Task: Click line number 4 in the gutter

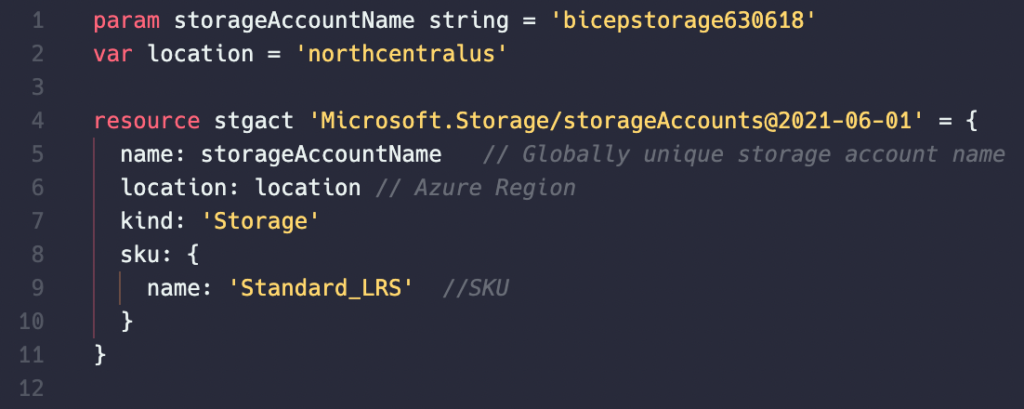Action: click(37, 122)
